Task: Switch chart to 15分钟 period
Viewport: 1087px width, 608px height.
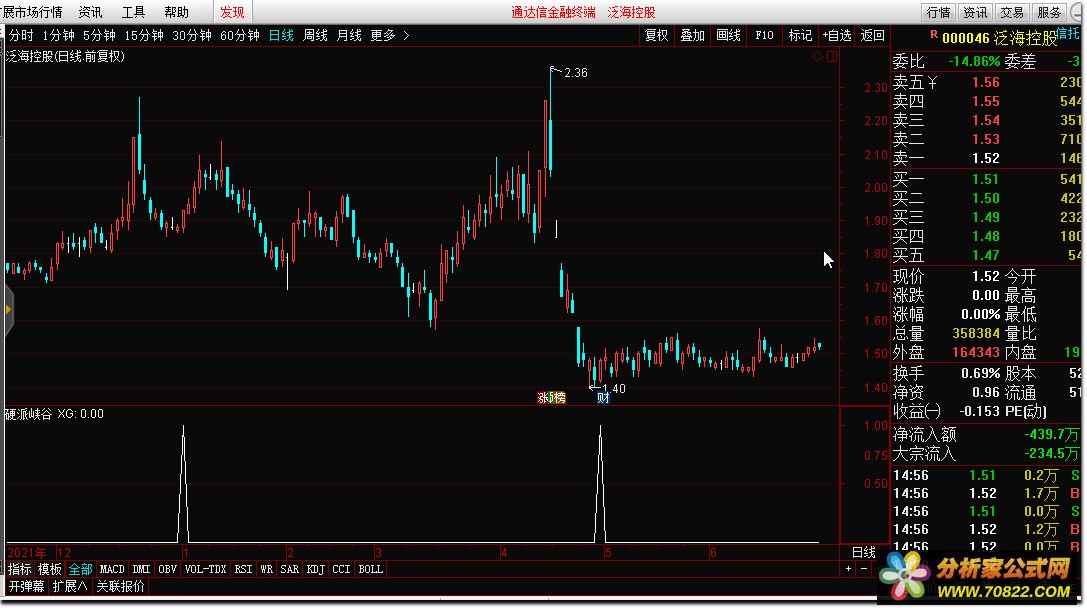Action: [144, 35]
